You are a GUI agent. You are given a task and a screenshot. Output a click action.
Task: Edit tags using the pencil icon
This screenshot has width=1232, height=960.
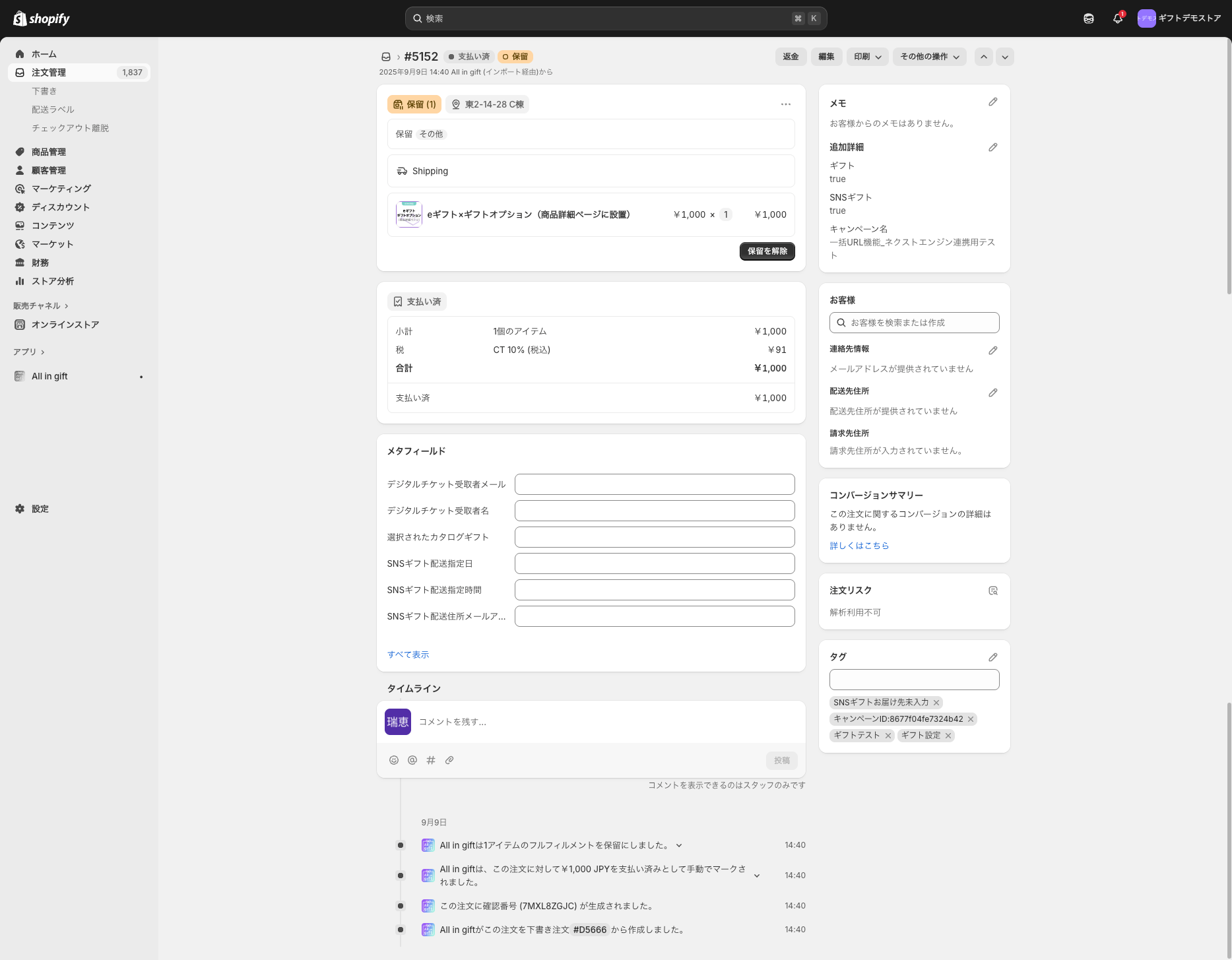[992, 657]
